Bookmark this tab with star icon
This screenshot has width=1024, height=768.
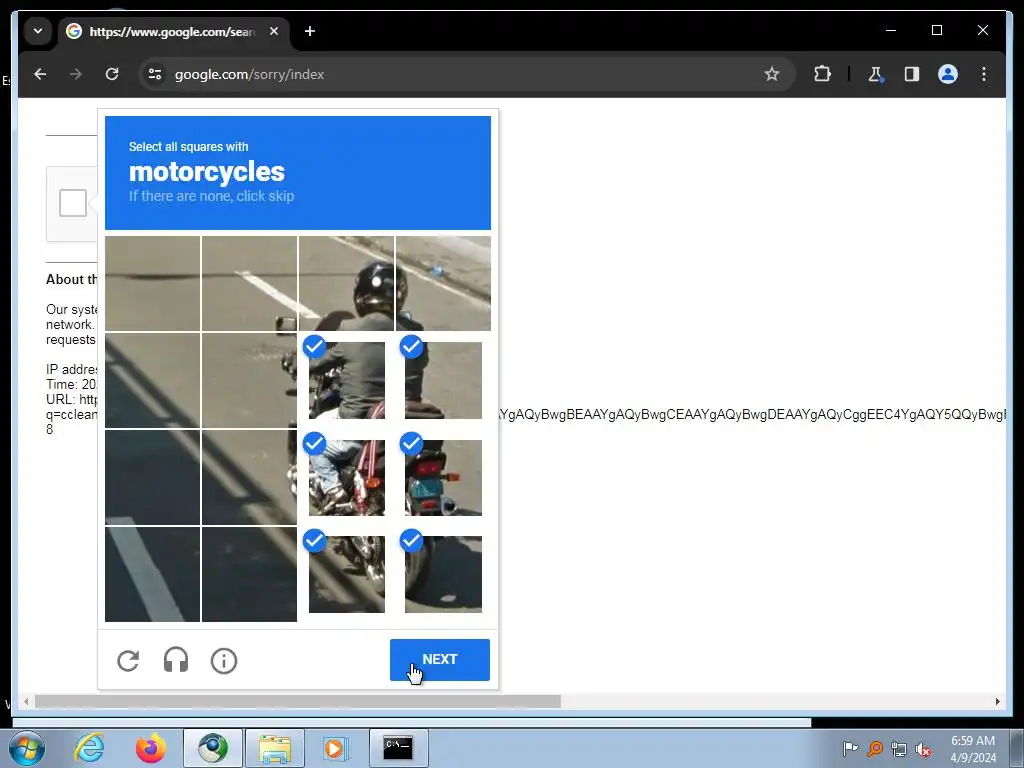pos(772,74)
